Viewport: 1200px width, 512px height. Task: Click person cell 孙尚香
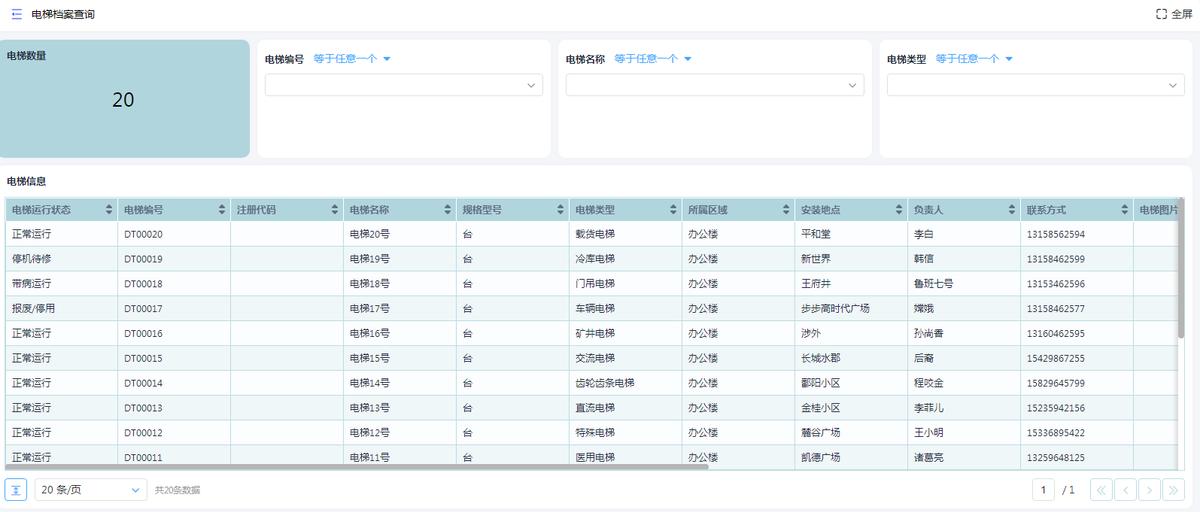click(x=929, y=333)
